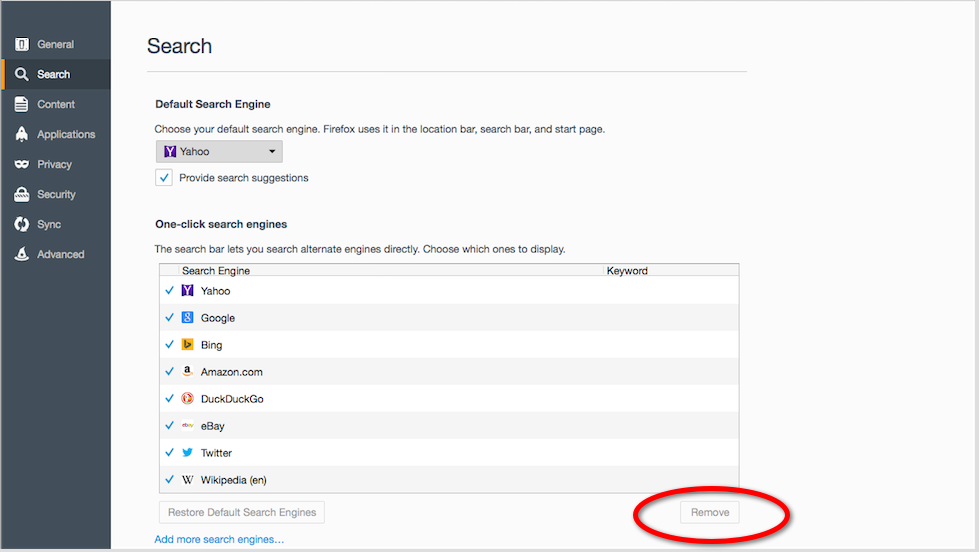Click the Wikipedia W logo in list

[187, 480]
